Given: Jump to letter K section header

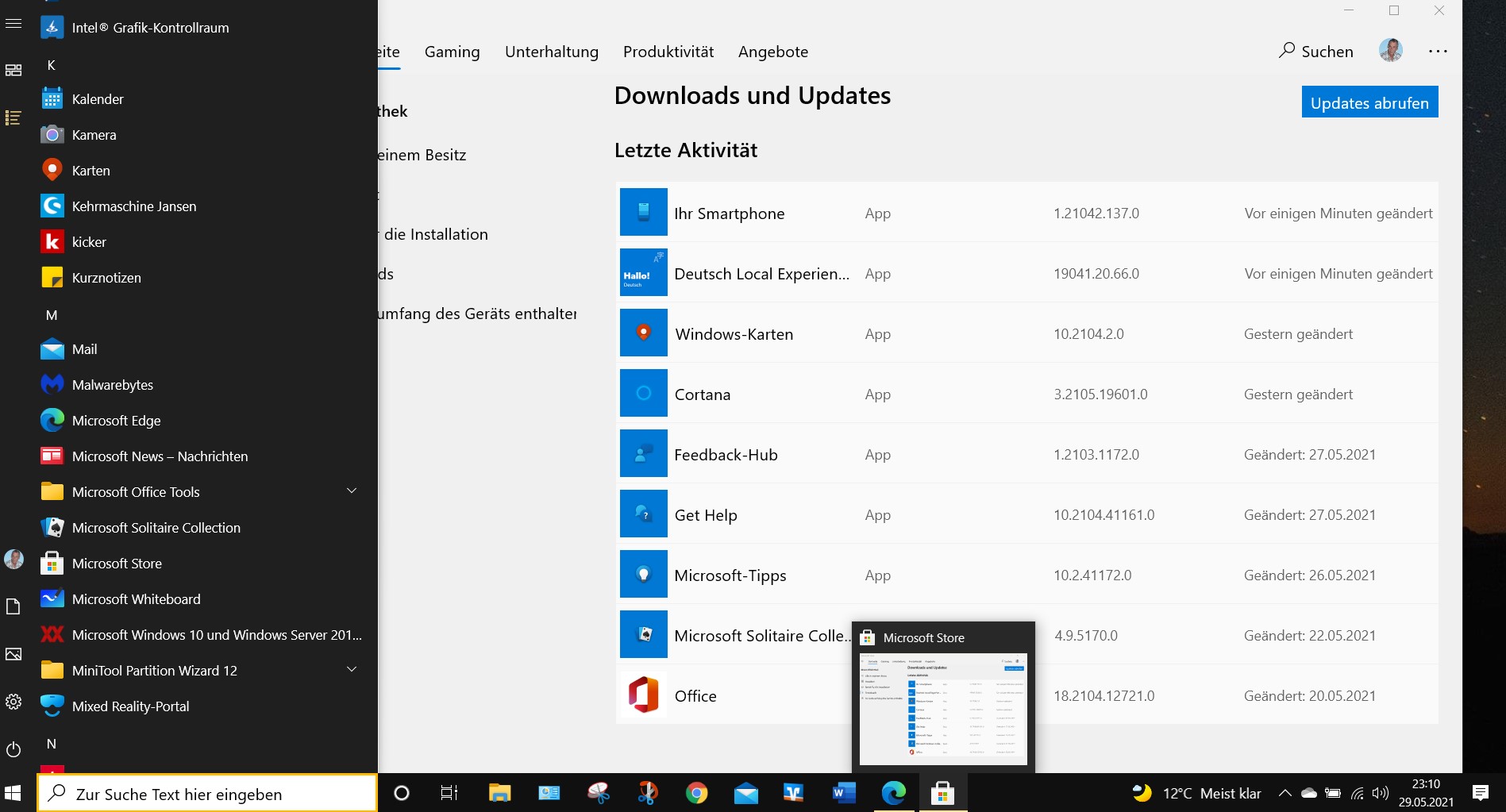Looking at the screenshot, I should (52, 65).
